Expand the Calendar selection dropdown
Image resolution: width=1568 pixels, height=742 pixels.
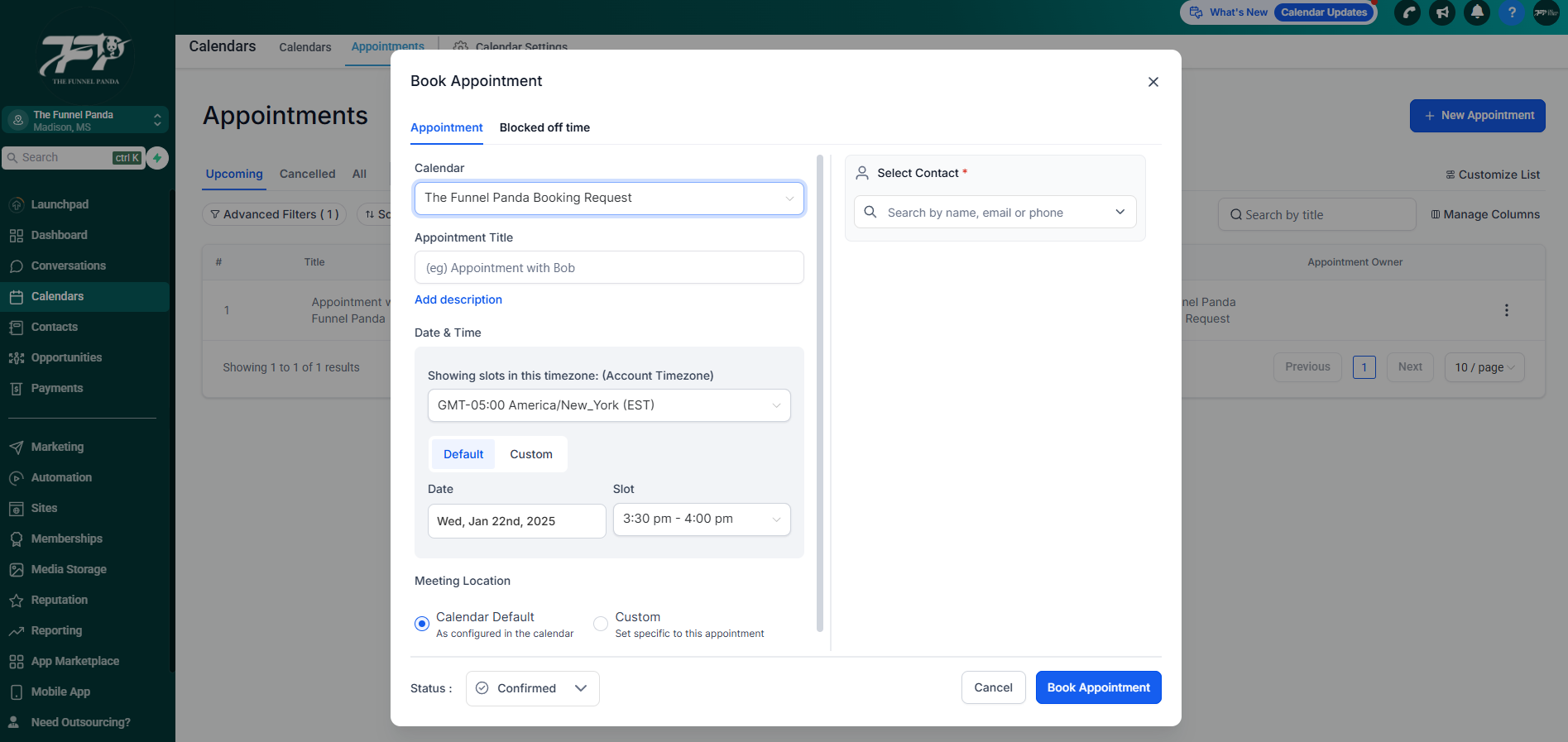tap(609, 199)
